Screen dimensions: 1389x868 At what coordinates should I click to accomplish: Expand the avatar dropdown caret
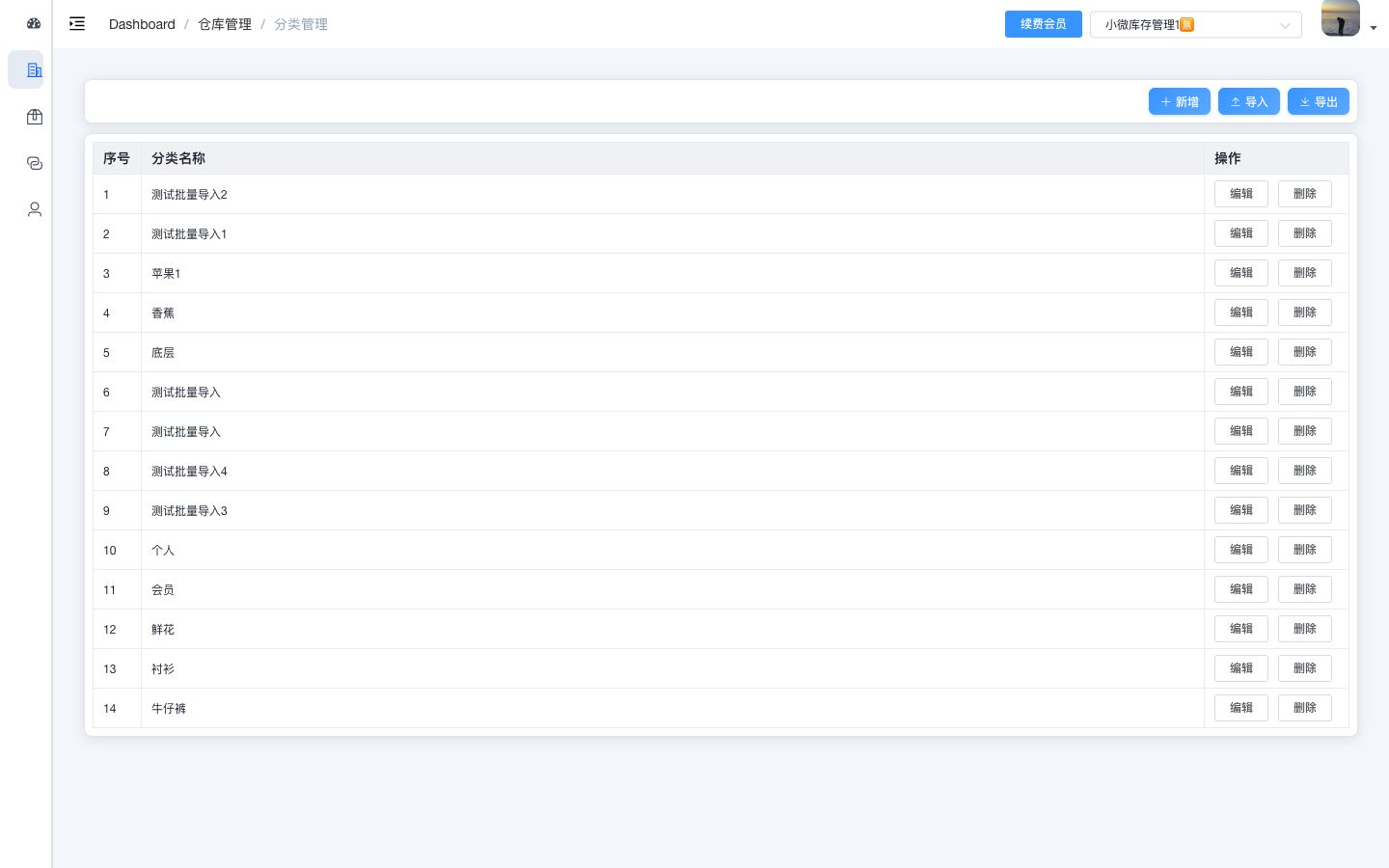pyautogui.click(x=1374, y=28)
